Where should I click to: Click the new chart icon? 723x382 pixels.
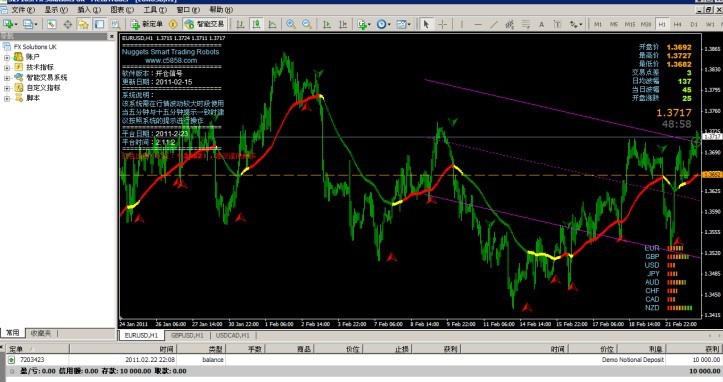[x=8, y=24]
